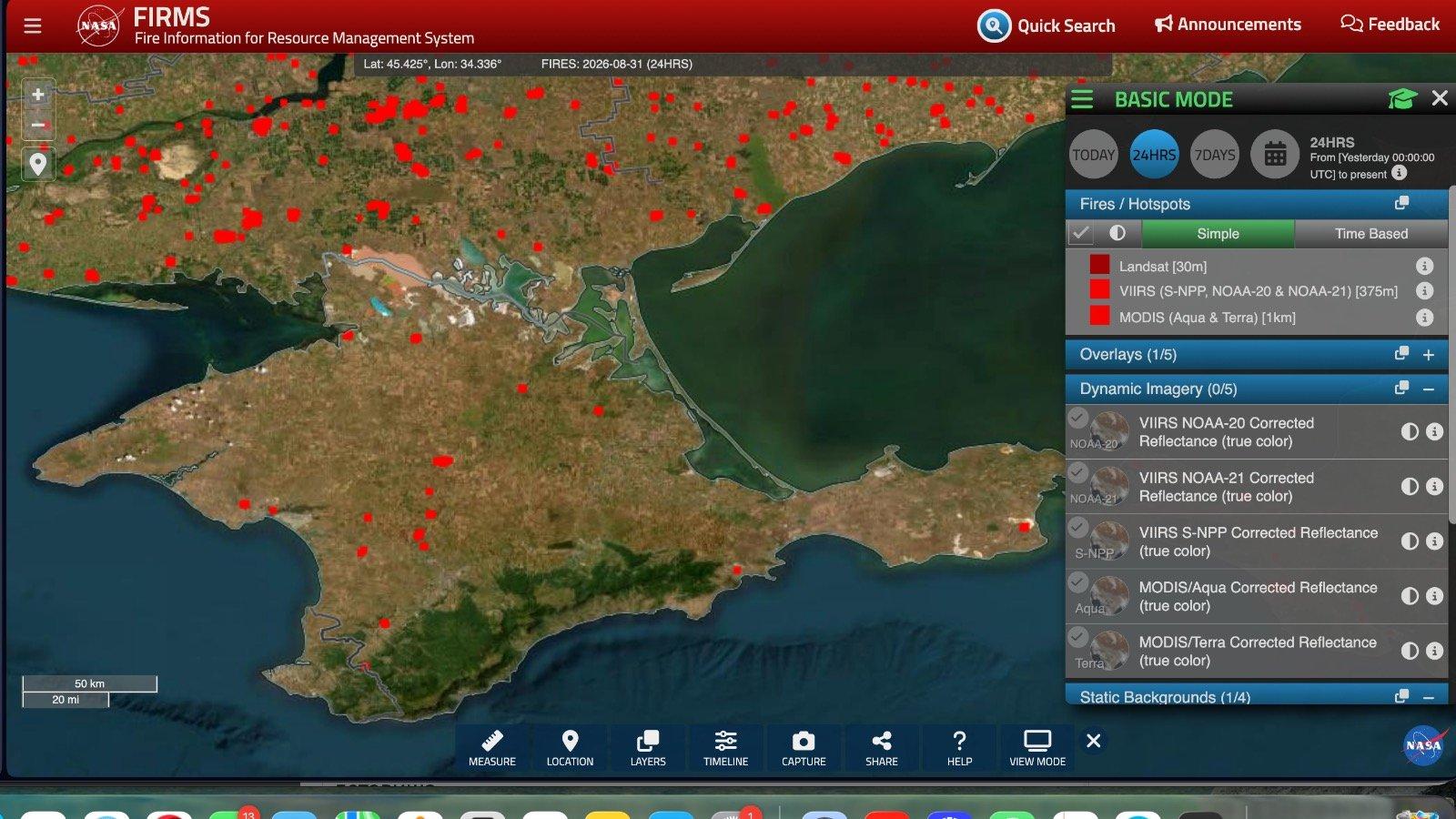Zoom in on the map with plus button
Image resolution: width=1456 pixels, height=819 pixels.
click(x=38, y=94)
